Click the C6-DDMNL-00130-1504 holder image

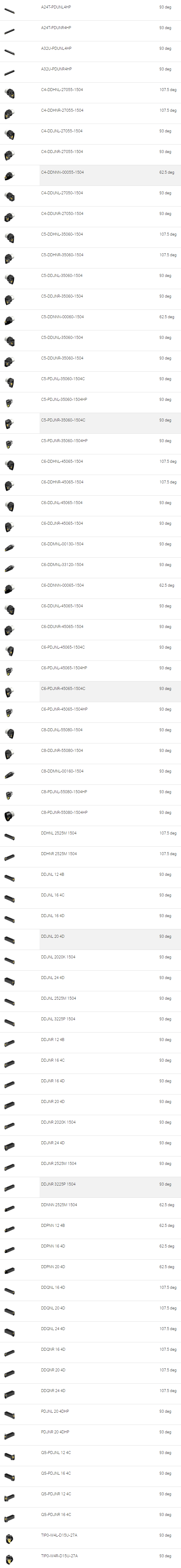tap(9, 547)
